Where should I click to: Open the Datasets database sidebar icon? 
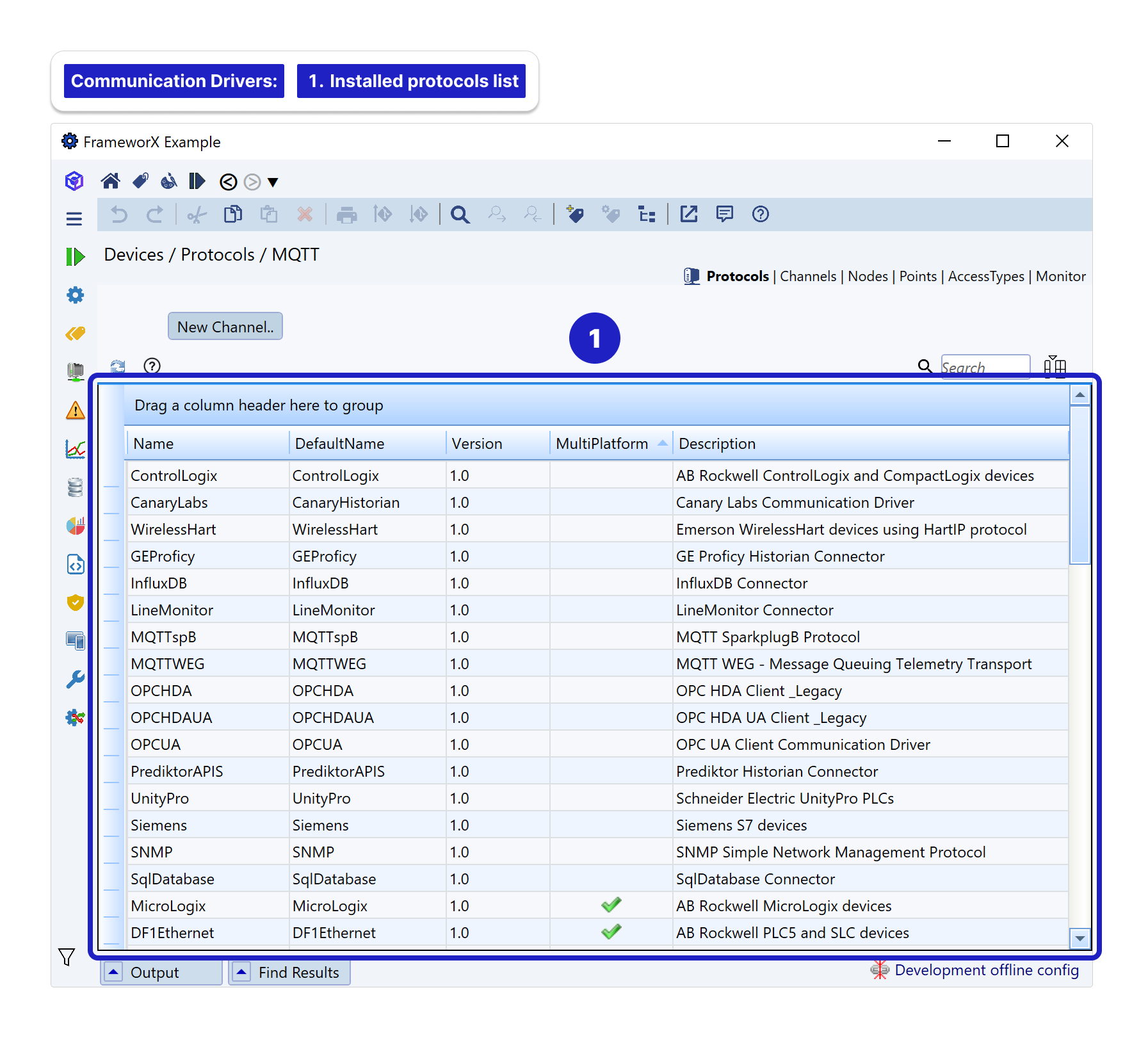[x=76, y=487]
